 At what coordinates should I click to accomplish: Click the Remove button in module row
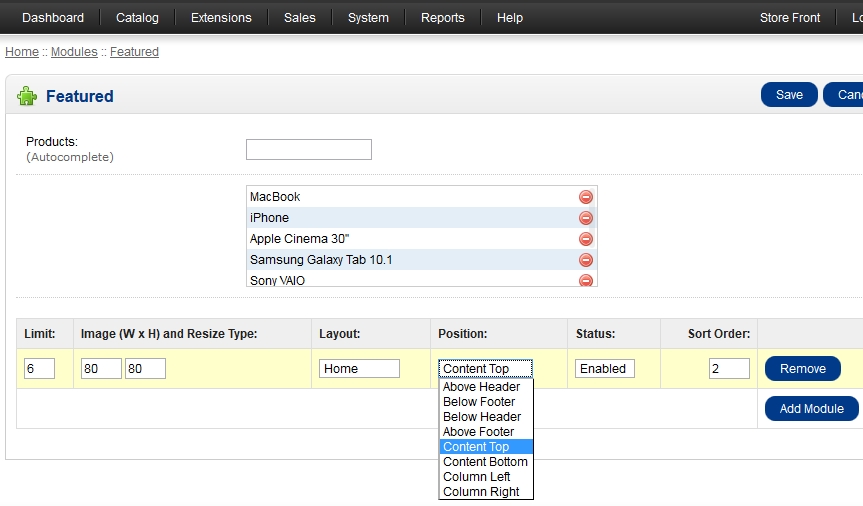click(x=802, y=369)
